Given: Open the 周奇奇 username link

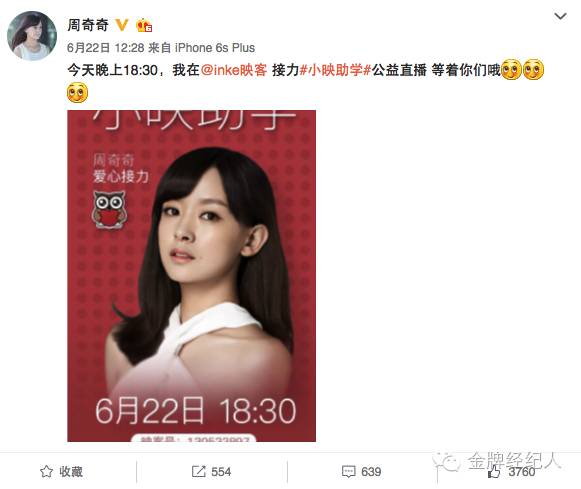Looking at the screenshot, I should tap(88, 25).
